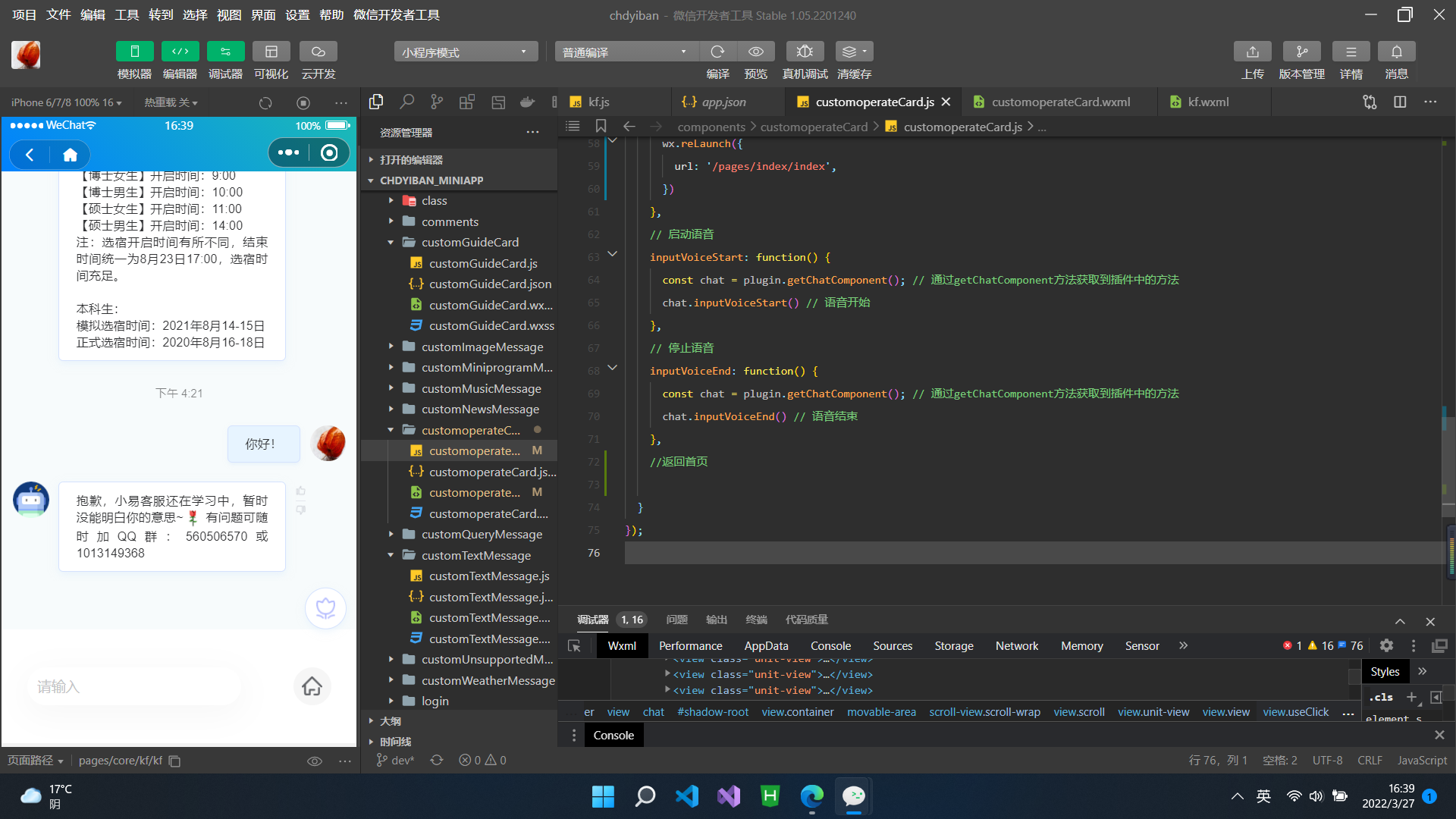Click the upload icon in toolbar

point(1252,52)
